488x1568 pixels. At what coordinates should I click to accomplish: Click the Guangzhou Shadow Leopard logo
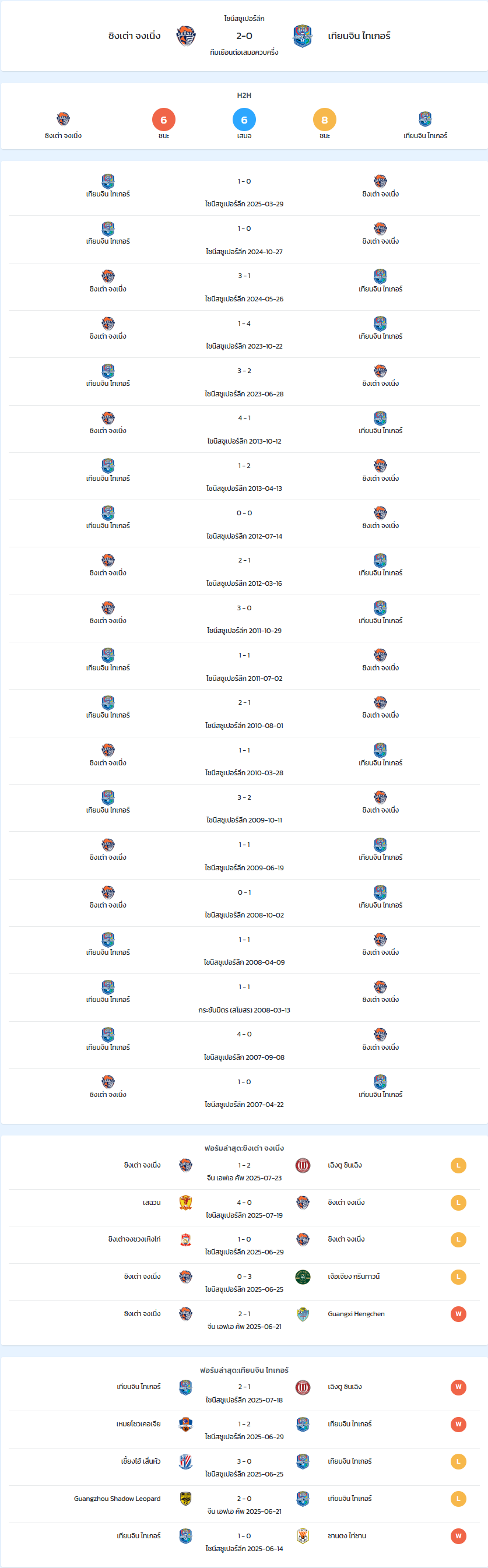click(x=185, y=1499)
